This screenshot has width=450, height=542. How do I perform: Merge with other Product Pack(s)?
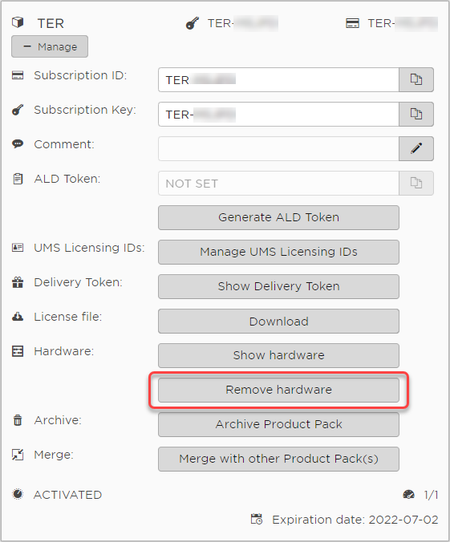[279, 459]
